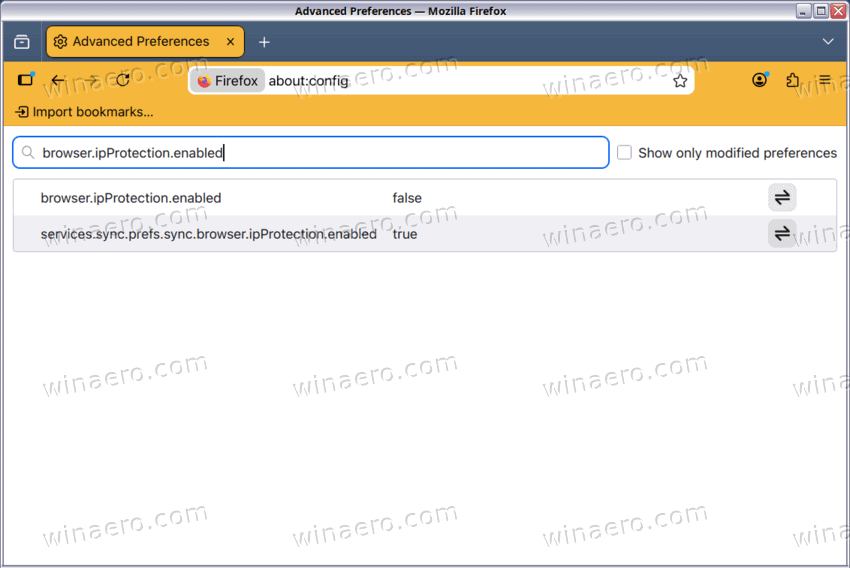Bookmark this page with star icon
Image resolution: width=850 pixels, height=568 pixels.
[x=680, y=81]
